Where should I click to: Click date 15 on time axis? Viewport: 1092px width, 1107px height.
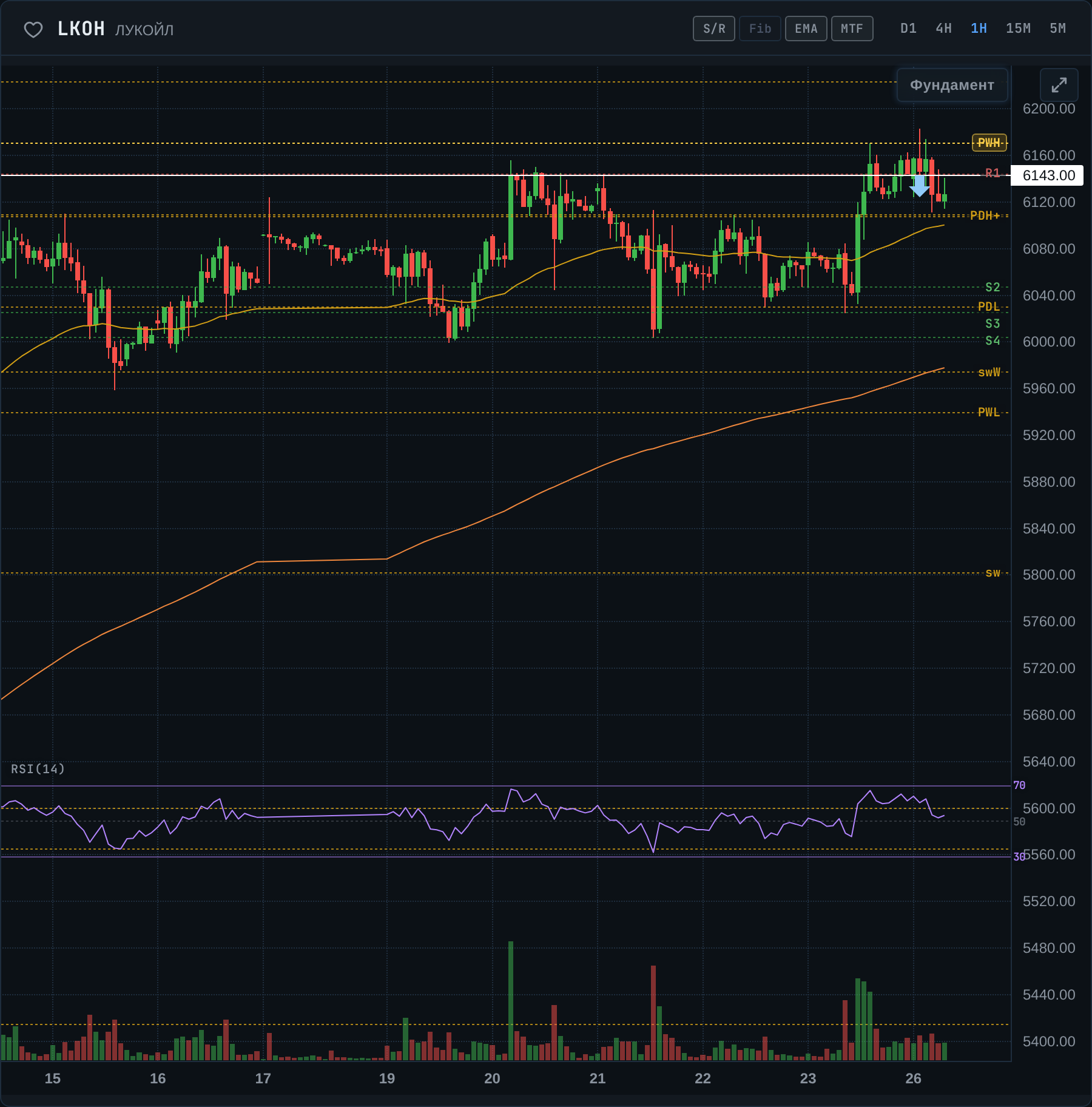point(53,1078)
